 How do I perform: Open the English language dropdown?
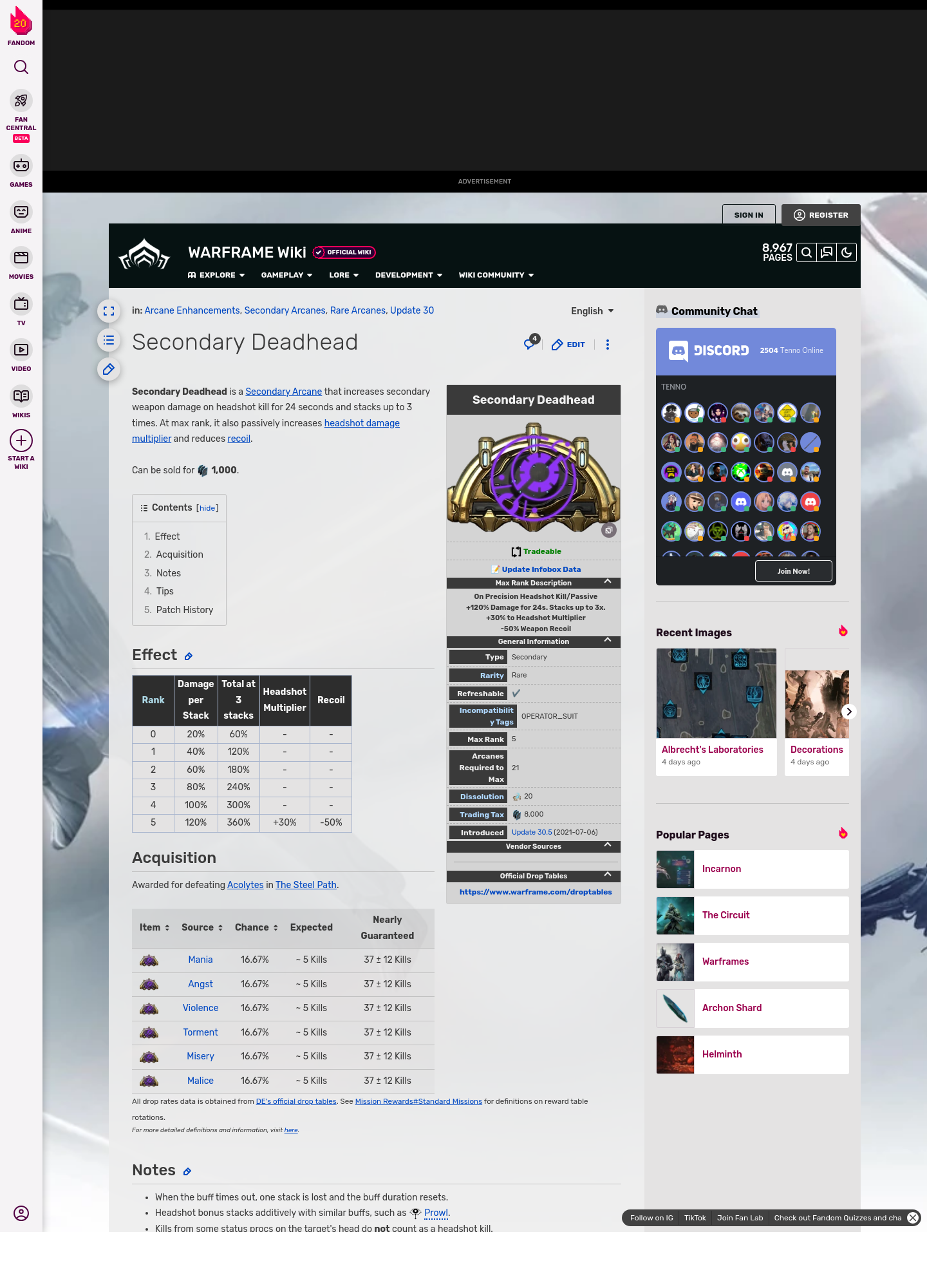[x=592, y=311]
